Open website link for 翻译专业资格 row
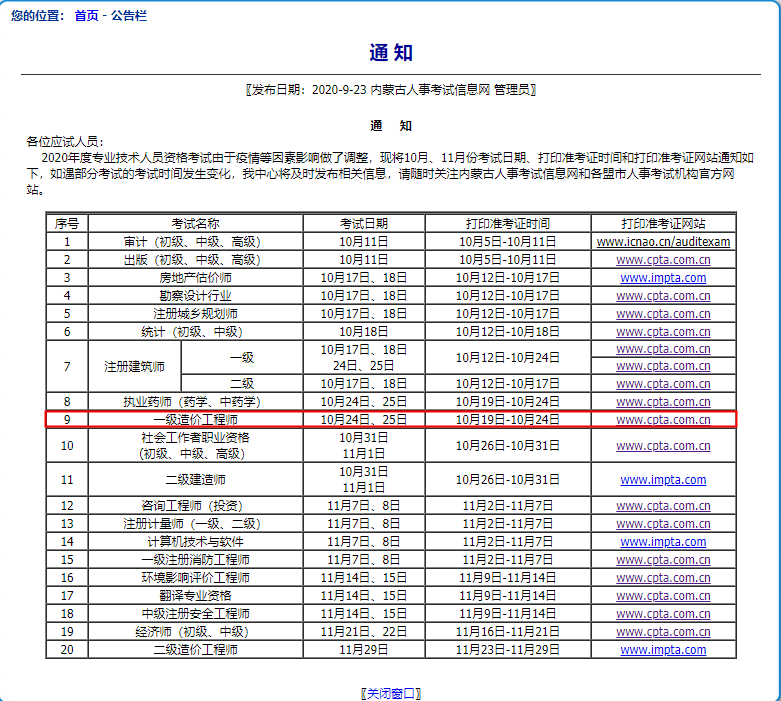781x701 pixels. pos(663,595)
